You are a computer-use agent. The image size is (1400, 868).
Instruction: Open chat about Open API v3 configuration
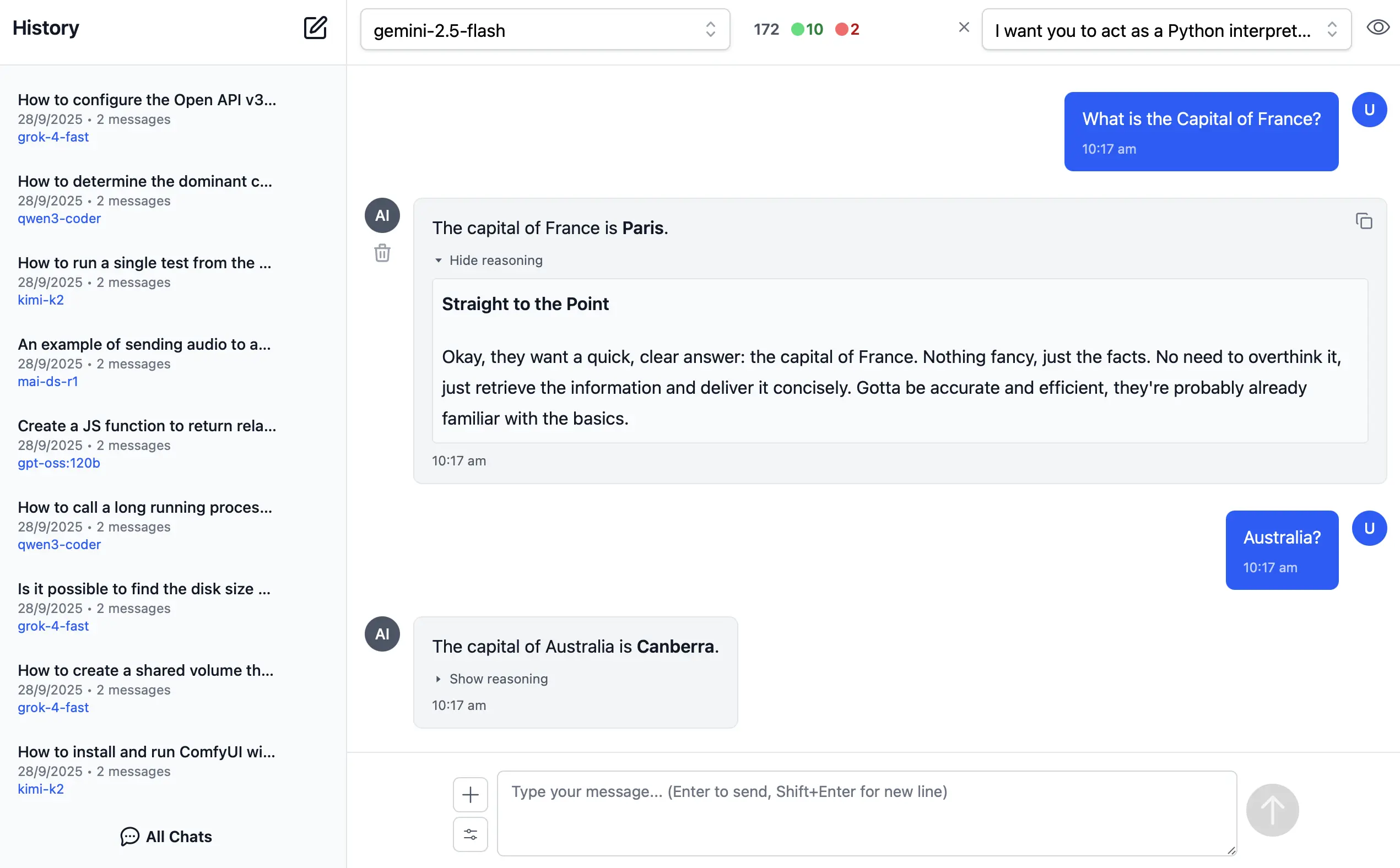(x=147, y=100)
